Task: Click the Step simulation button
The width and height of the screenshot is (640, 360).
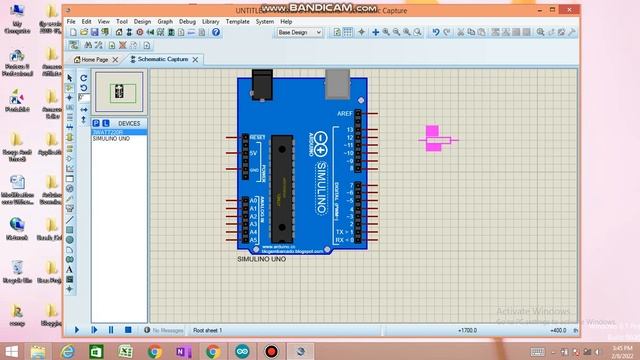Action: point(94,330)
